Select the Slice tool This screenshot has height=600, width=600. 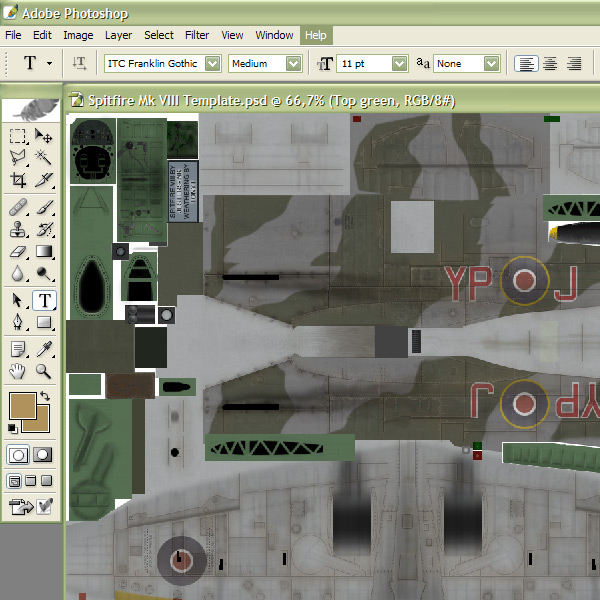43,179
